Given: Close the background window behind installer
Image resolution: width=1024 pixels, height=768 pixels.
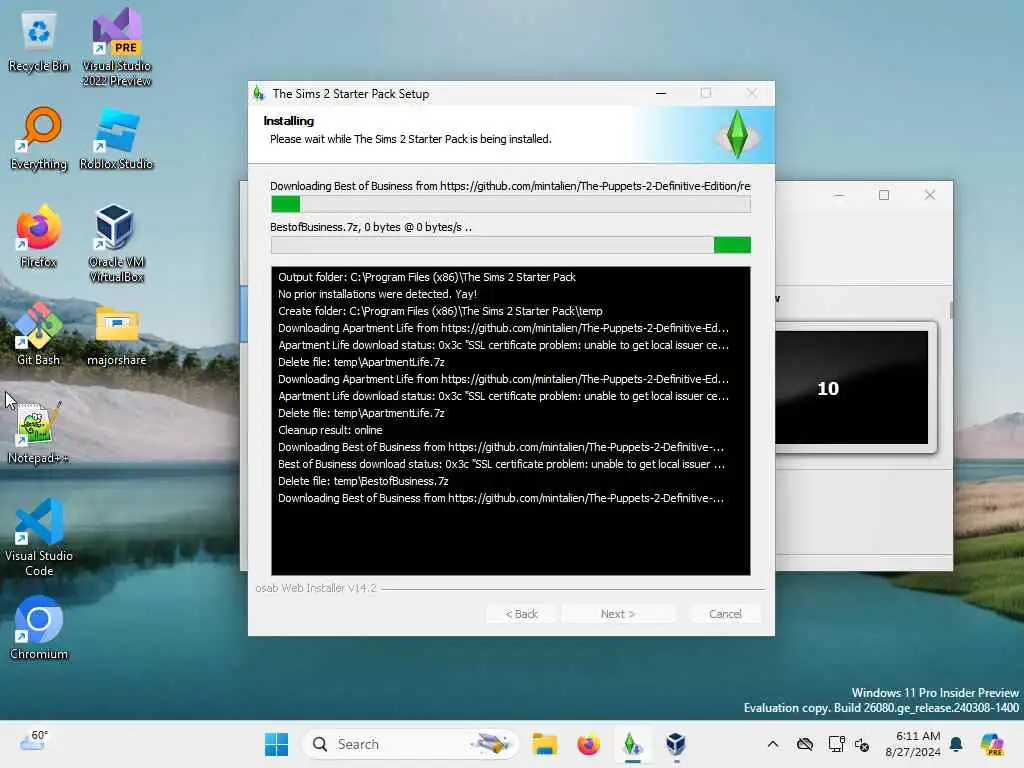Looking at the screenshot, I should tap(929, 195).
